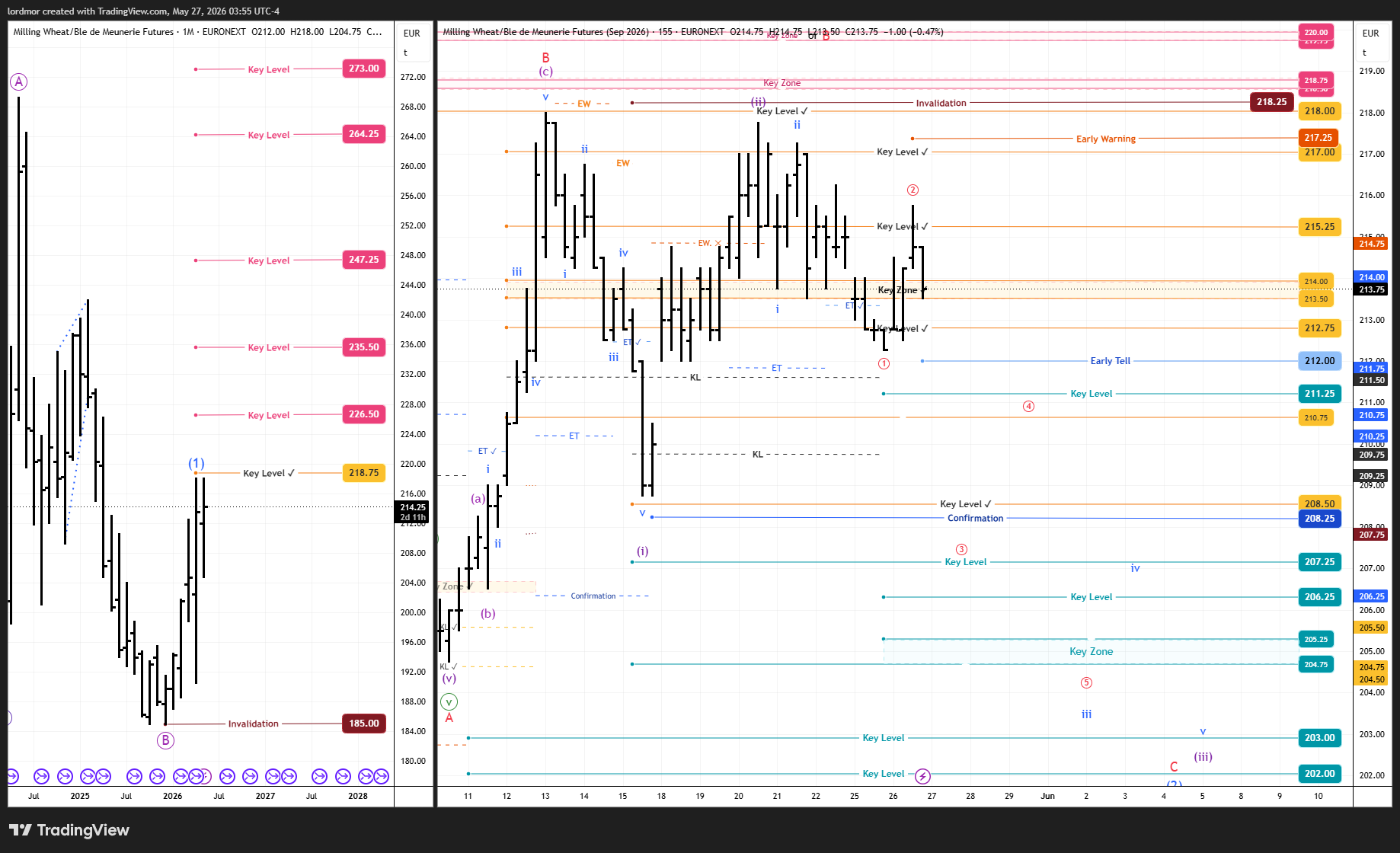
Task: Select the purple (a) wave label
Action: [x=478, y=499]
